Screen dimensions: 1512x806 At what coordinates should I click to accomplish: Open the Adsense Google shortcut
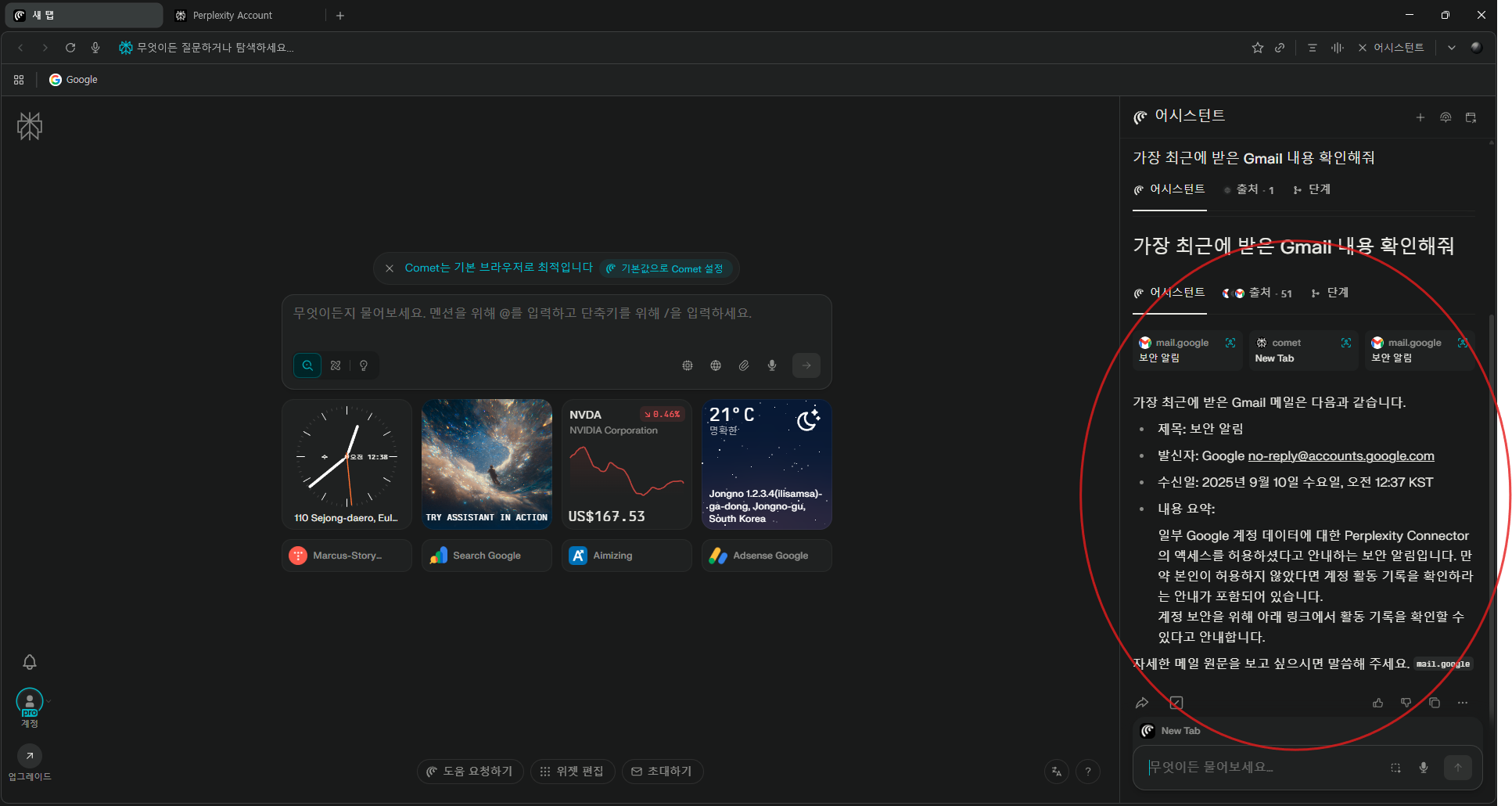[x=767, y=556]
